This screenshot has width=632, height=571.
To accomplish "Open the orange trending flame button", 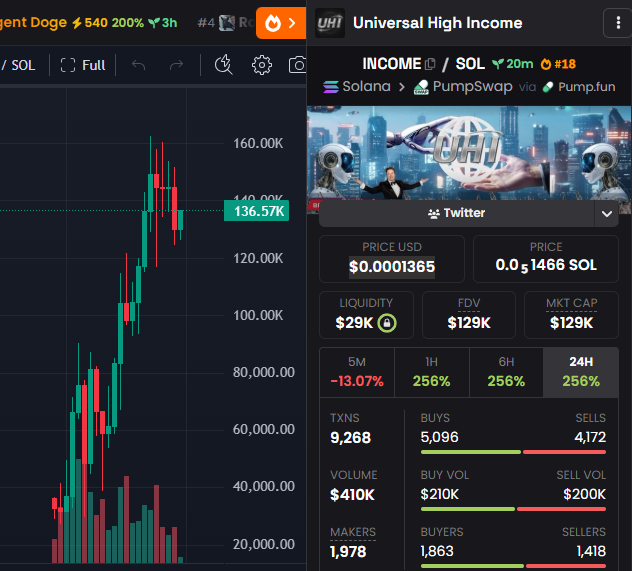I will pos(281,23).
